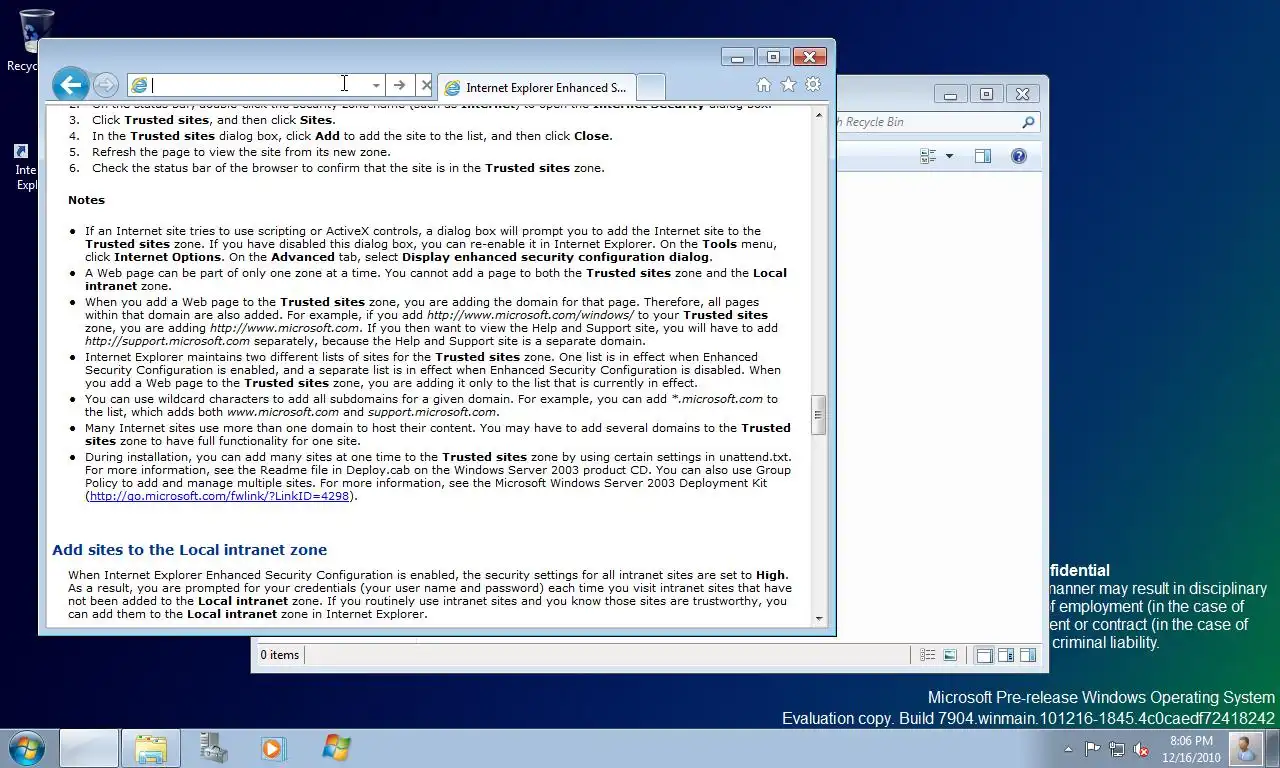Viewport: 1280px width, 768px height.
Task: Open the Server Manager taskbar icon
Action: (x=213, y=748)
